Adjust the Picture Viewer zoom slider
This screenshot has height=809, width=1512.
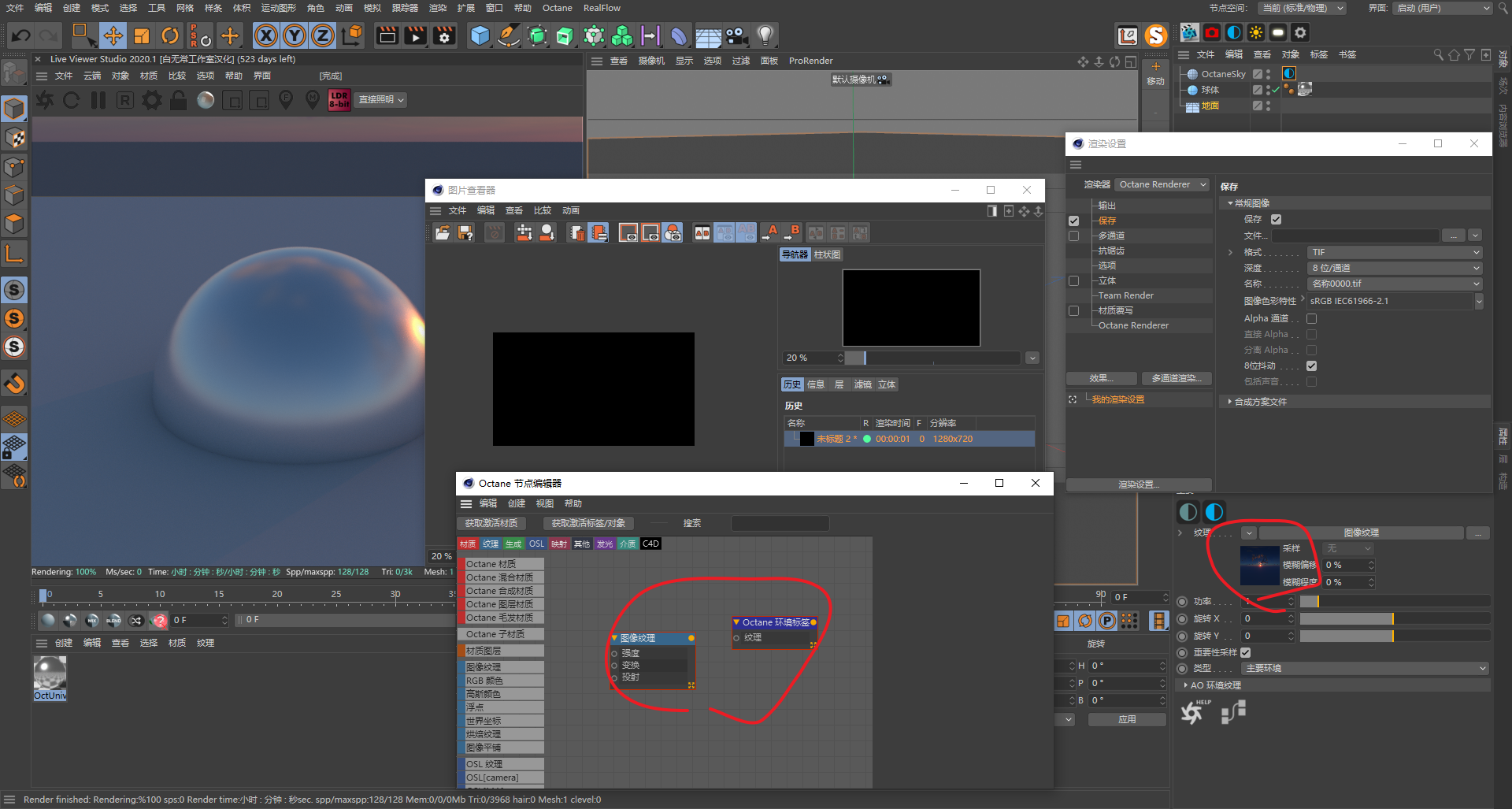pyautogui.click(x=933, y=358)
